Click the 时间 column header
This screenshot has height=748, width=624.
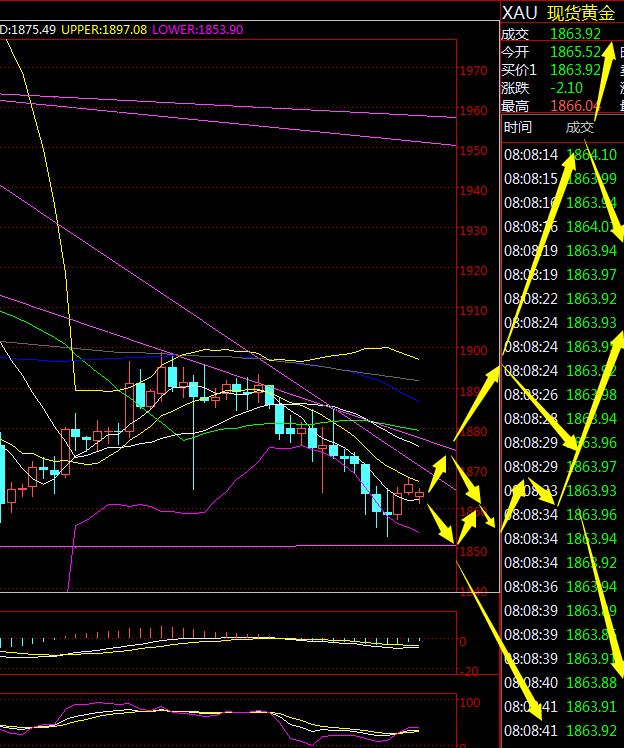(x=518, y=127)
